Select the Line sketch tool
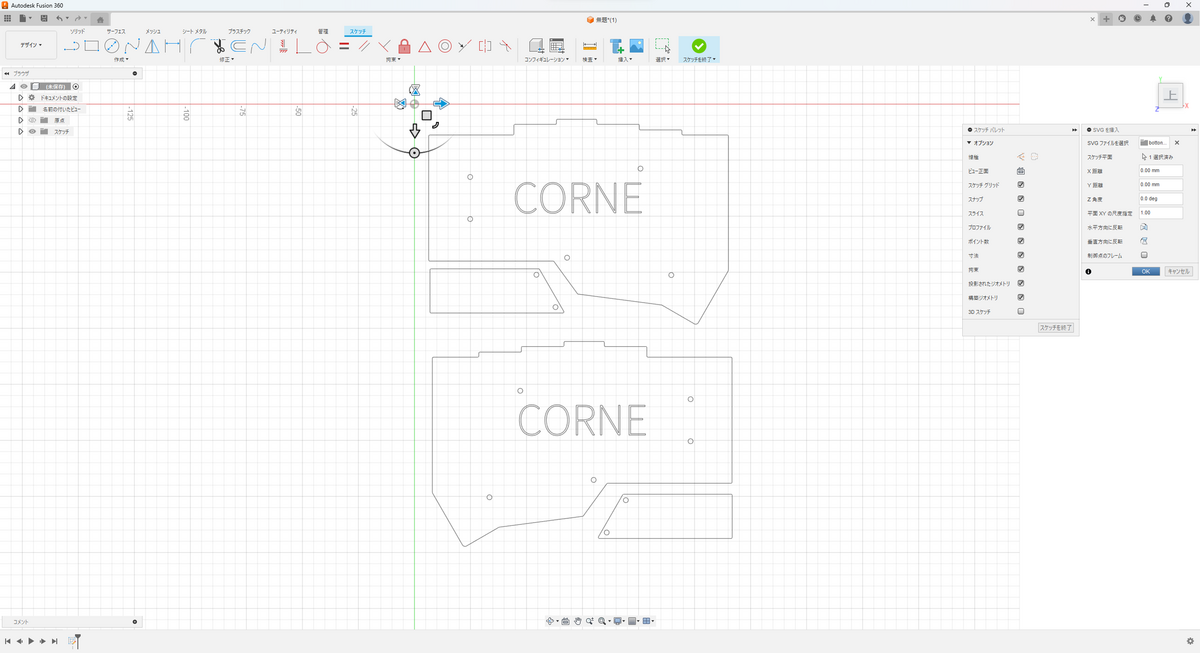 click(71, 46)
